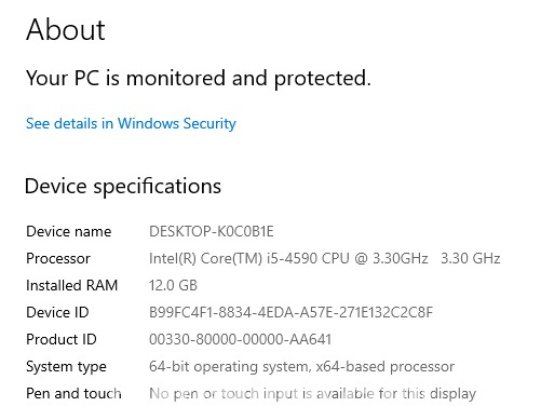
Task: Click the x64-based processor text
Action: [x=385, y=367]
